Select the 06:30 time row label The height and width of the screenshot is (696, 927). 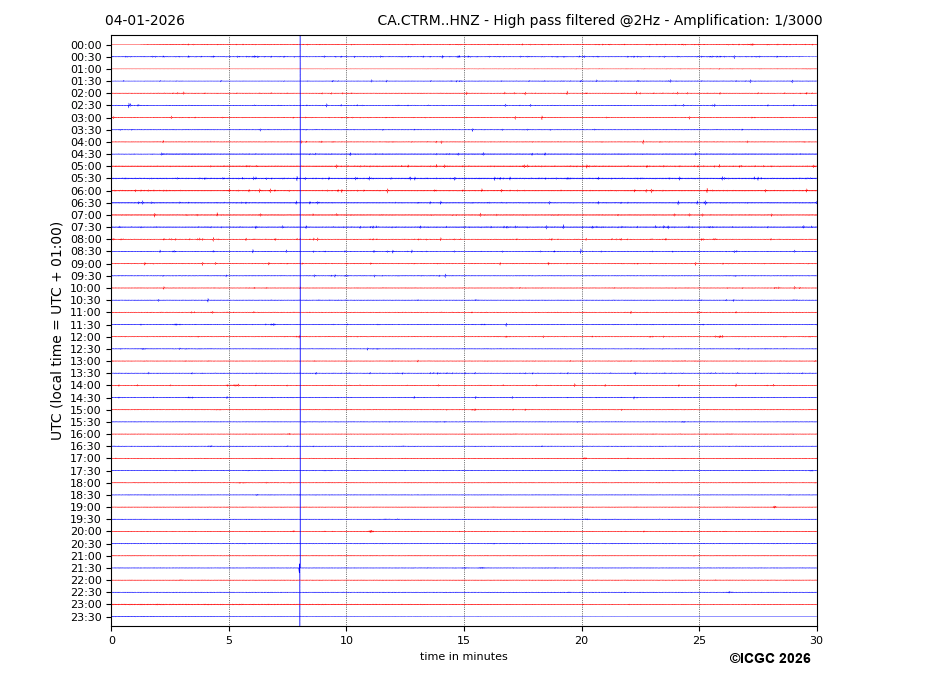[x=85, y=203]
